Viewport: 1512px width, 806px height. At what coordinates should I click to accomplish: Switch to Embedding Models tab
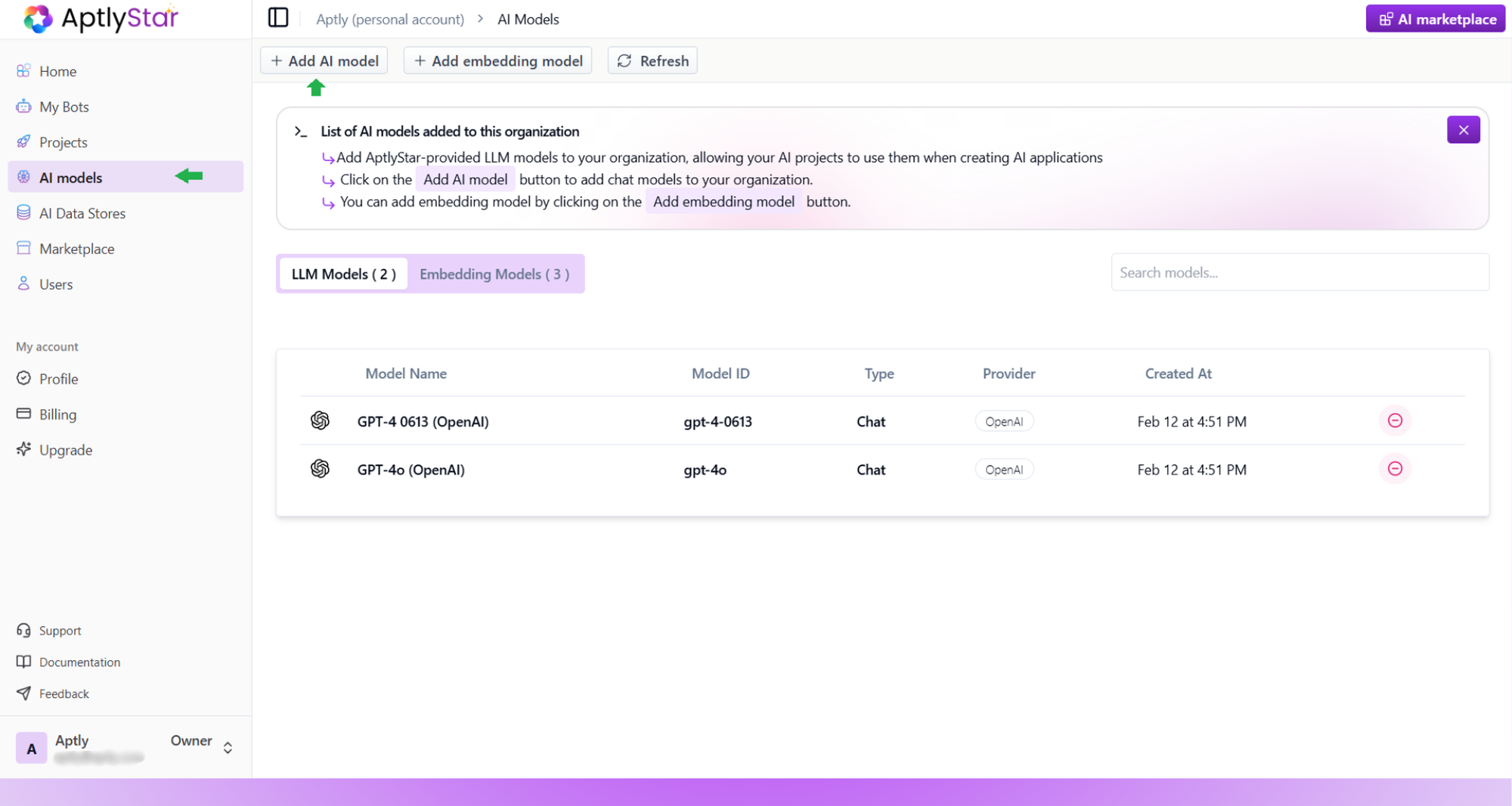click(494, 274)
